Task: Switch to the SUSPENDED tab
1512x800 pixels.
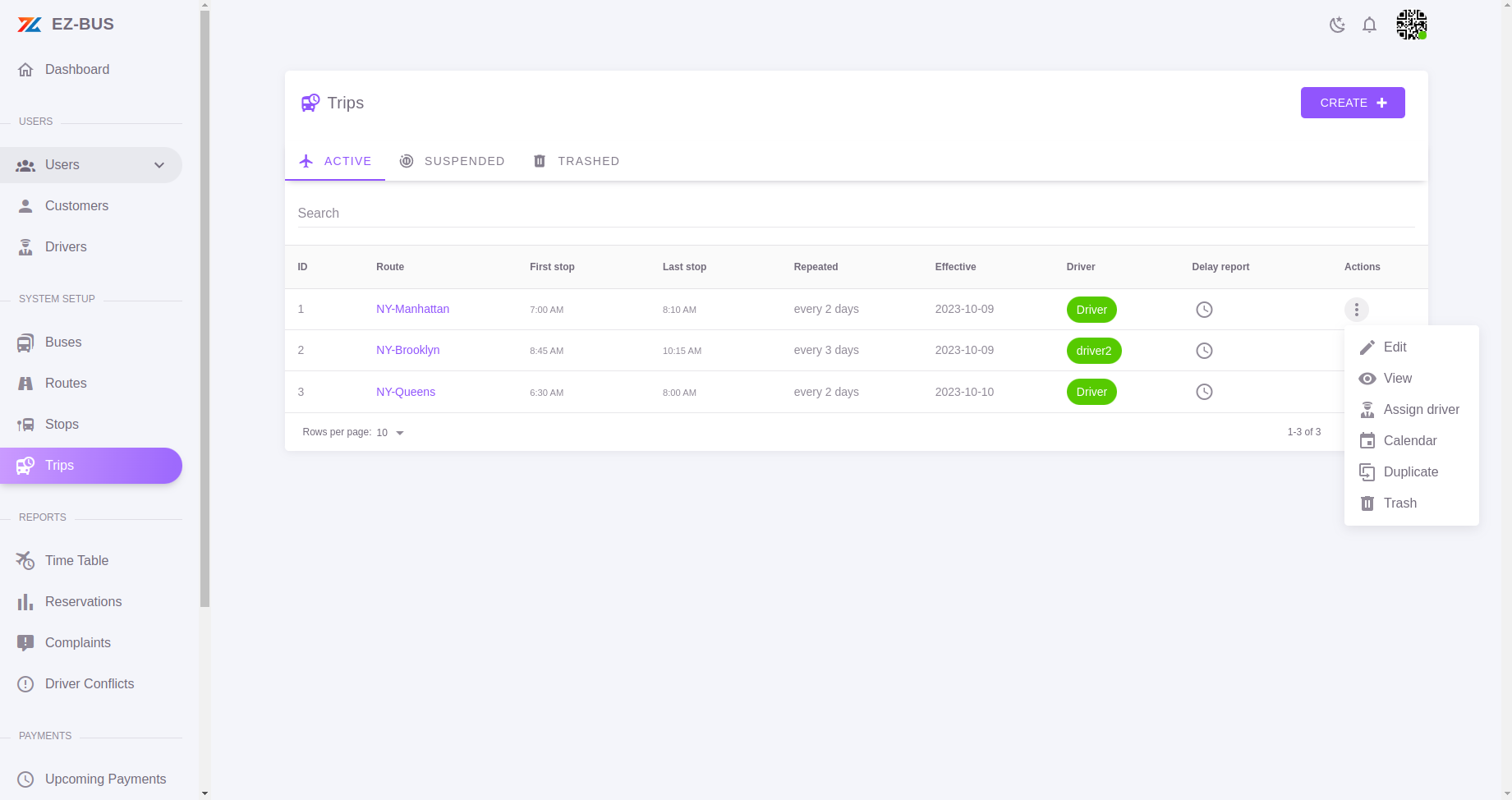Action: click(x=453, y=161)
